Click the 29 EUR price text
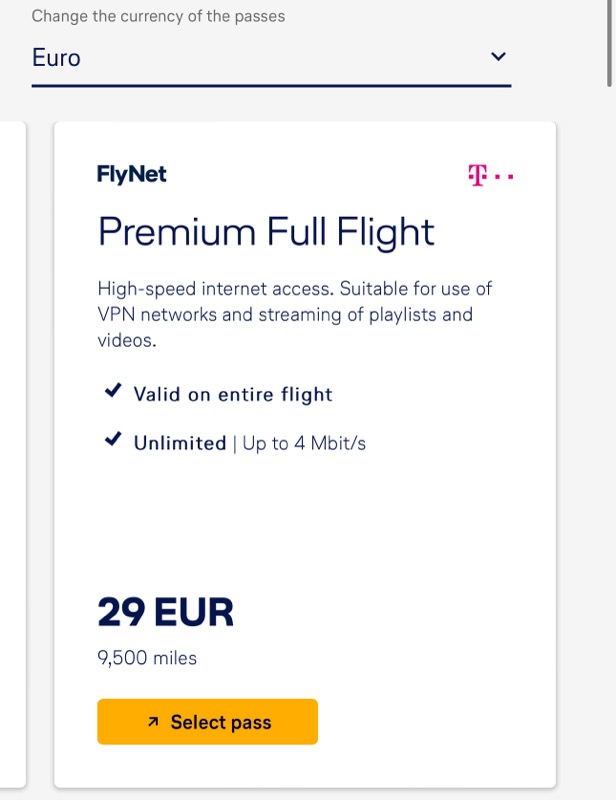Viewport: 616px width, 800px height. [165, 612]
